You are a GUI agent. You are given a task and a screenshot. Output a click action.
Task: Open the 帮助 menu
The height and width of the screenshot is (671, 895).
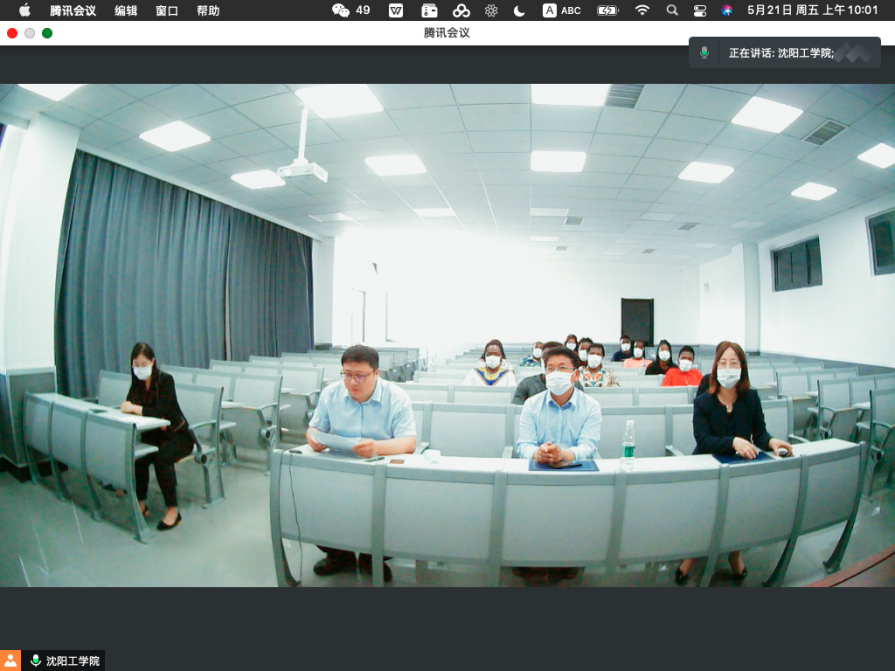point(208,10)
